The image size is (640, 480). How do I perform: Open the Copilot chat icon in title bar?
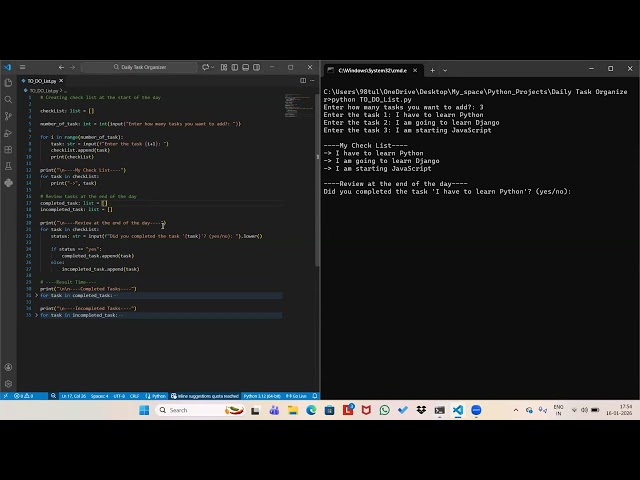point(206,67)
